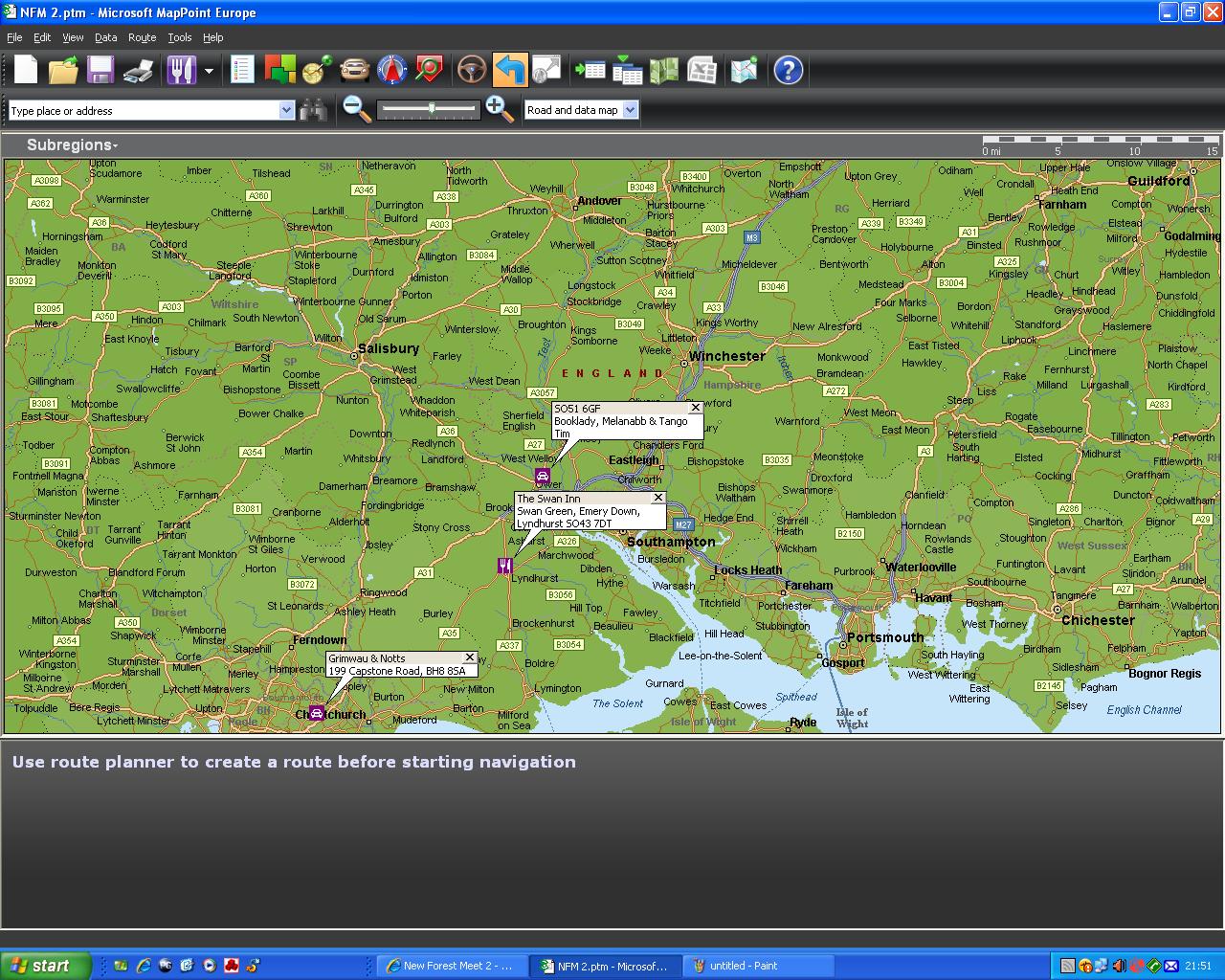The image size is (1225, 980).
Task: Launch Internet Explorer from quick launch
Action: click(144, 966)
